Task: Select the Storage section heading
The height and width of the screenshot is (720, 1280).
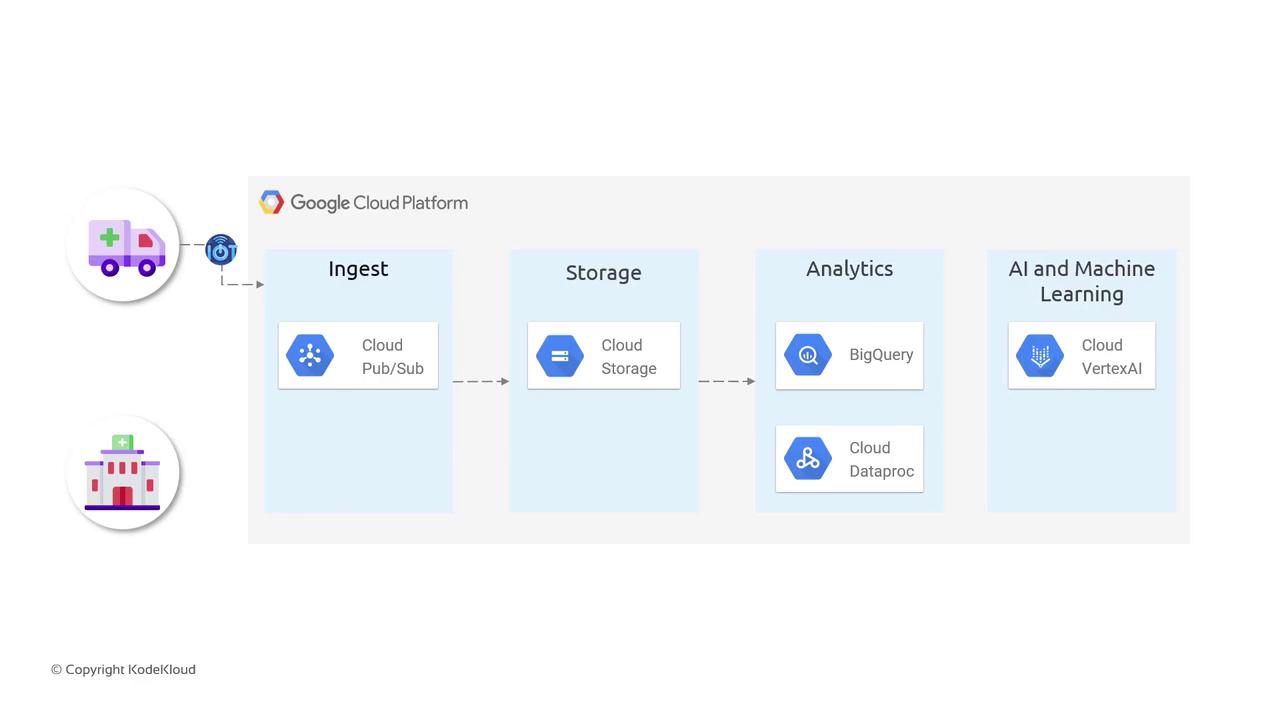Action: (x=603, y=273)
